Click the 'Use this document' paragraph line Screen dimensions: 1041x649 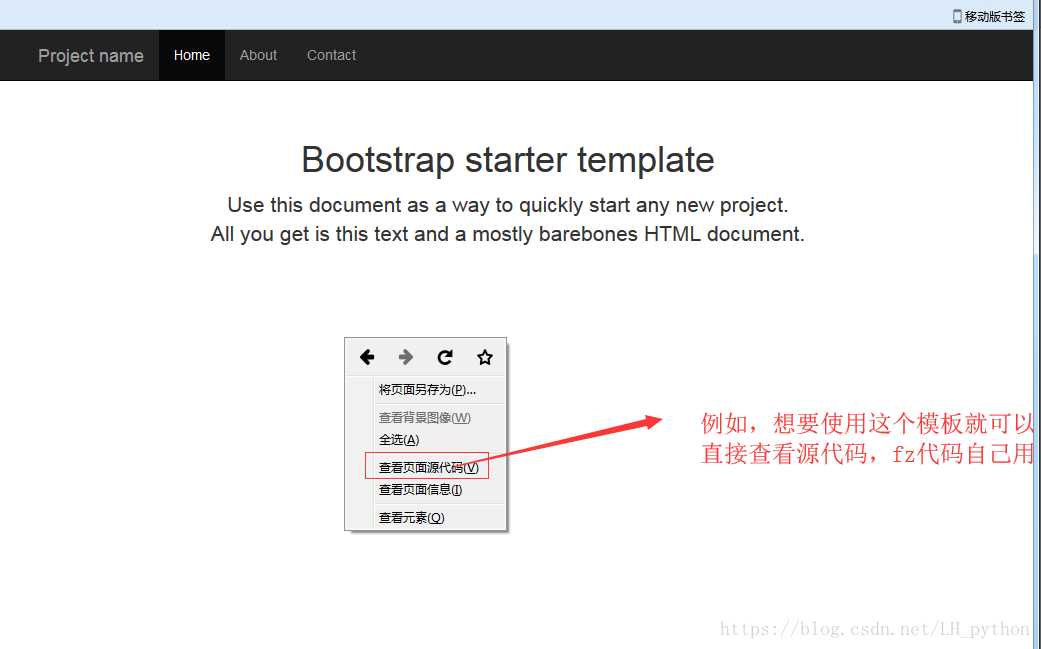click(x=508, y=205)
